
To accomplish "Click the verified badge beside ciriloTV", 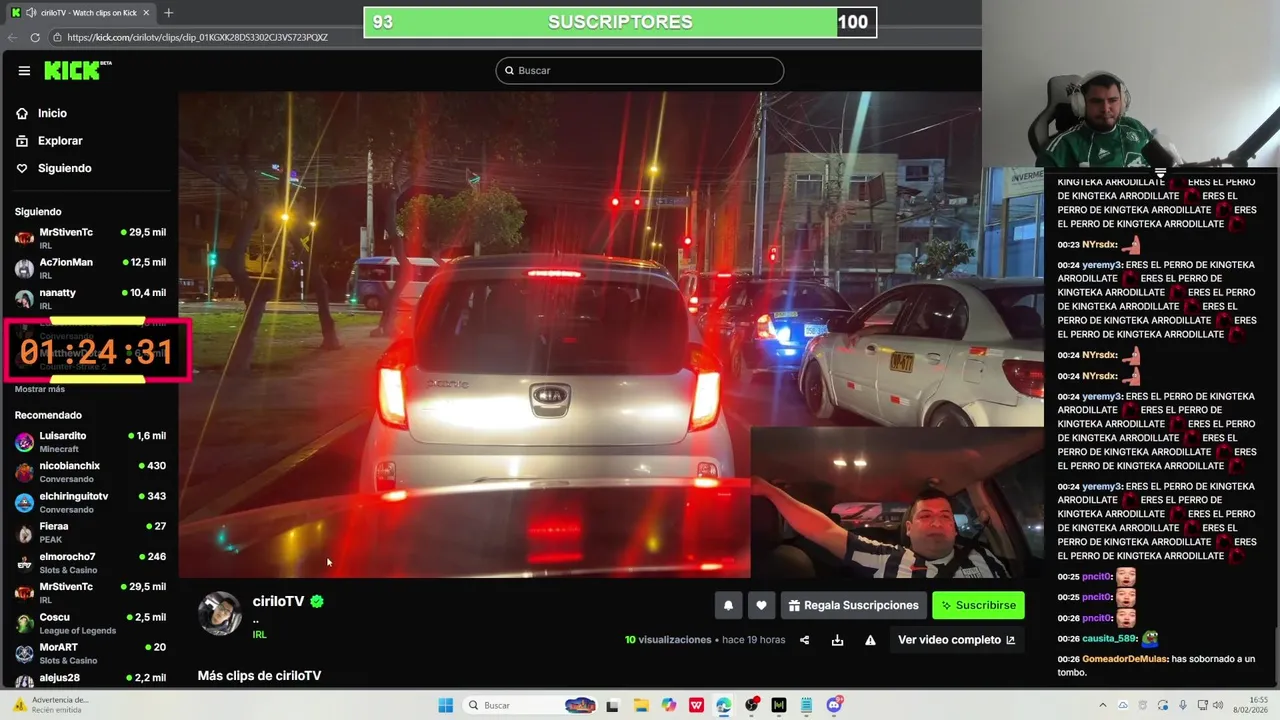I will point(317,601).
